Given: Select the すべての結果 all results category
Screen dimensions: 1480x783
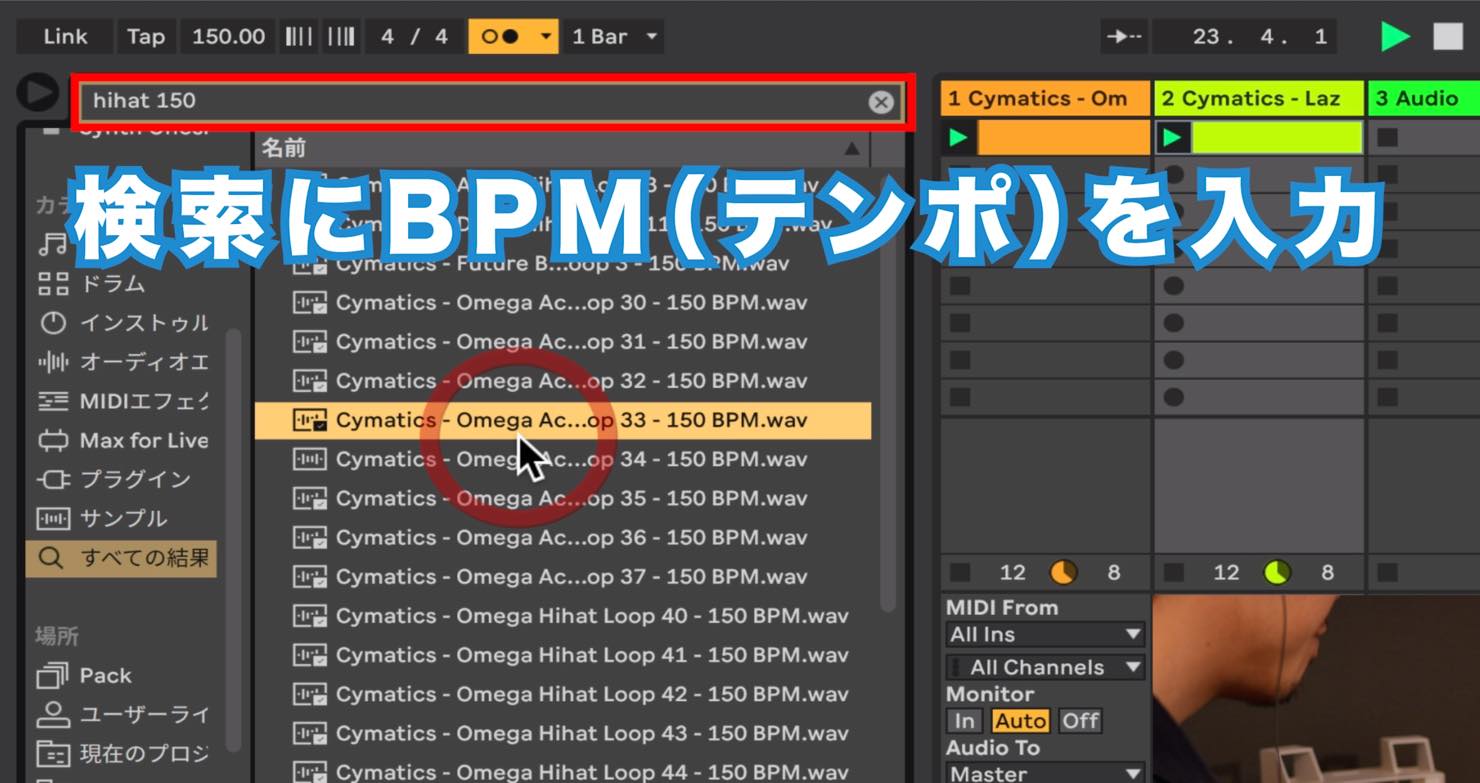Looking at the screenshot, I should [121, 558].
